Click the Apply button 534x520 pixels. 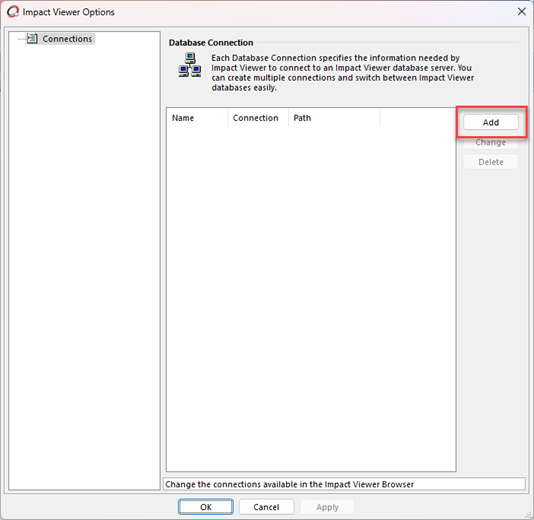coord(327,507)
